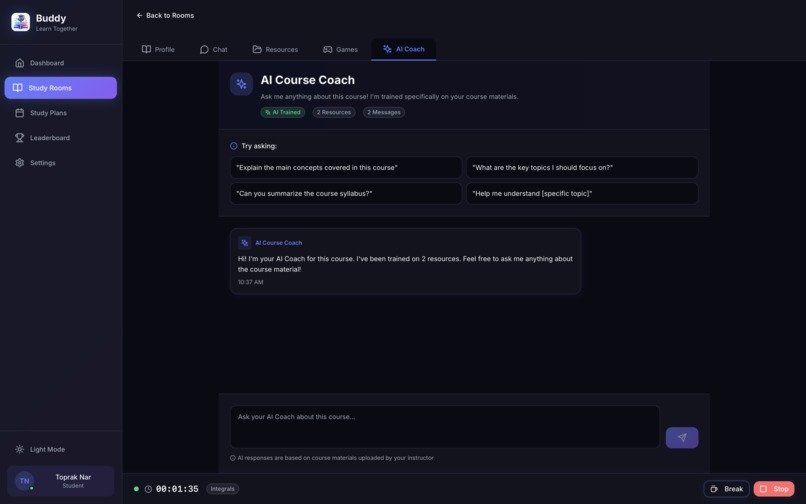Open Study Plans page
Screen dimensions: 806x504
coord(61,113)
